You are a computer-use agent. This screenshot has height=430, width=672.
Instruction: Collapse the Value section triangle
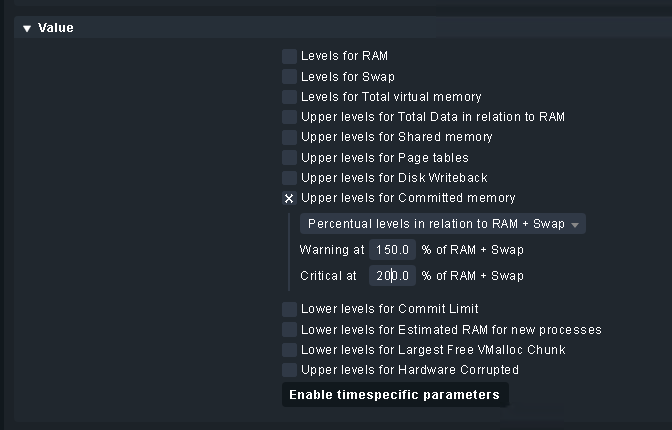[x=27, y=29]
